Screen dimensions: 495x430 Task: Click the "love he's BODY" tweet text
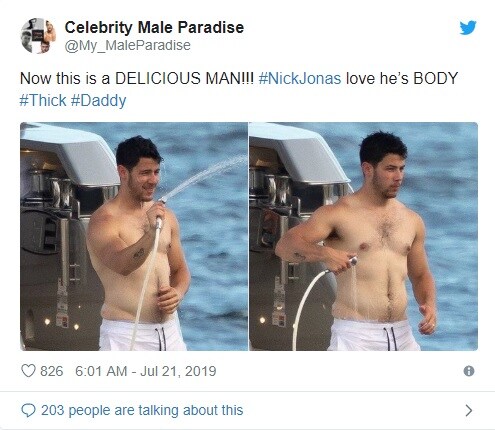pos(402,79)
